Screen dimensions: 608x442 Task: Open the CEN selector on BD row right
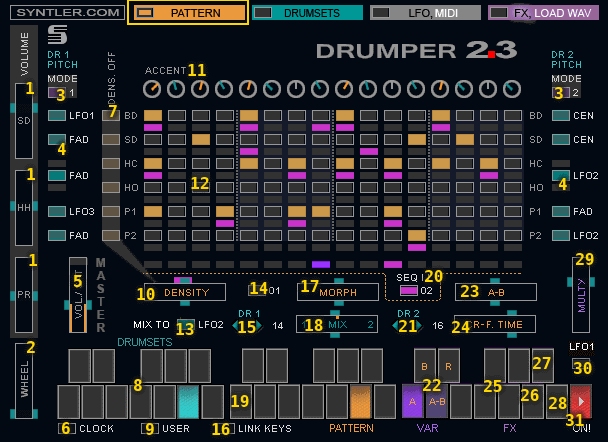561,115
